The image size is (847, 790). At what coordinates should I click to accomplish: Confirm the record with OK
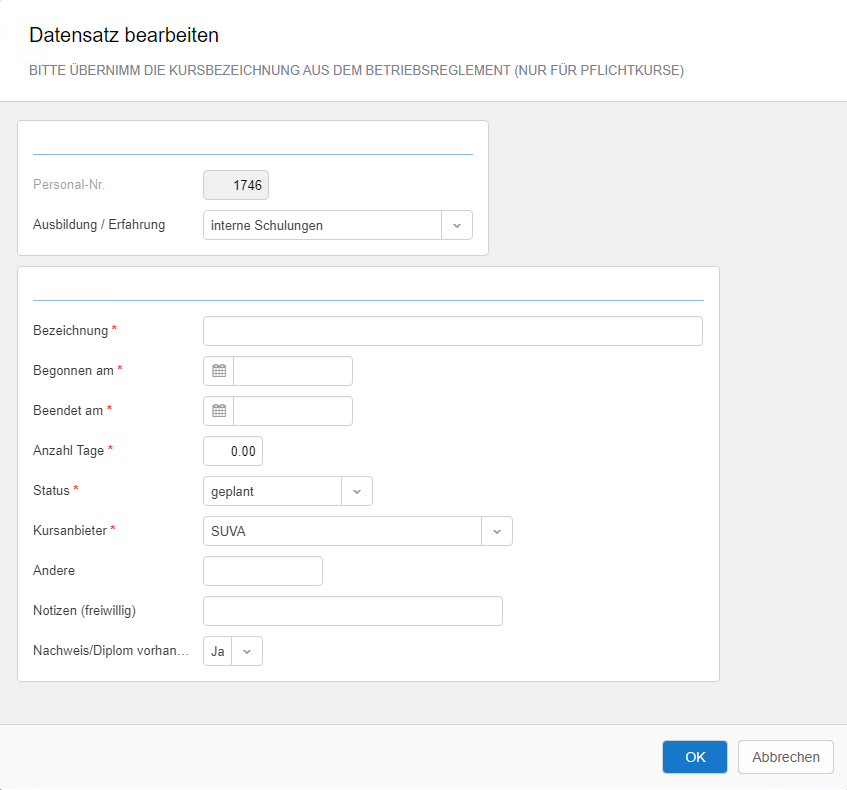(x=694, y=757)
